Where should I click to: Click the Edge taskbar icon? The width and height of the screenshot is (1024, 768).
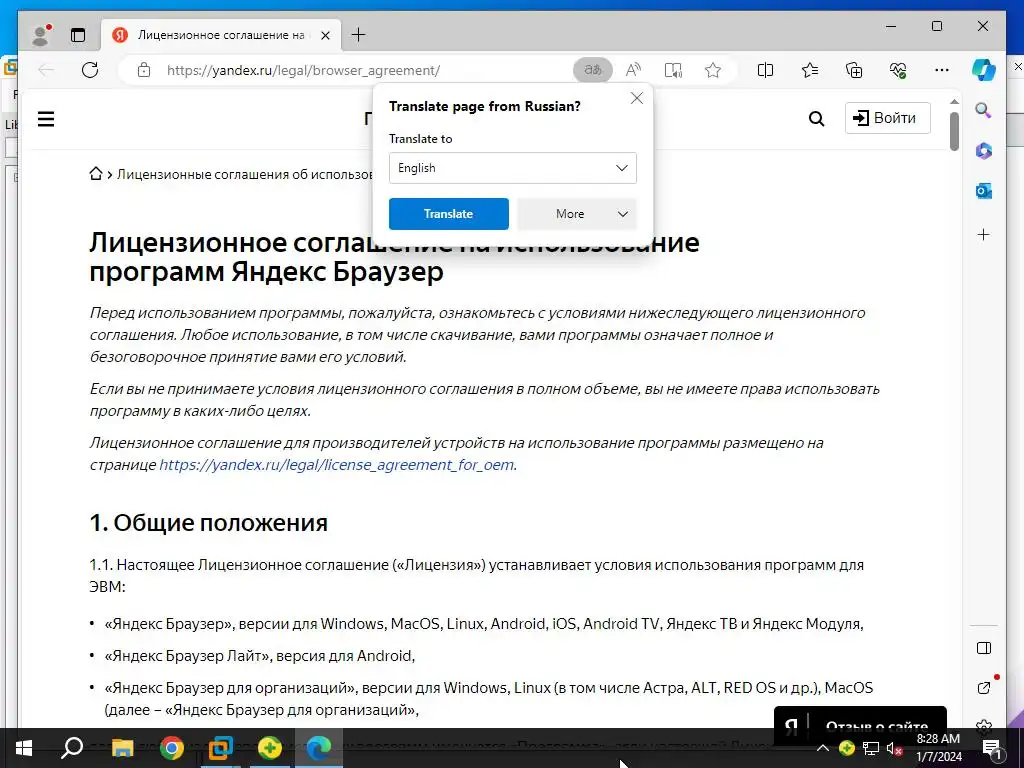click(x=319, y=748)
